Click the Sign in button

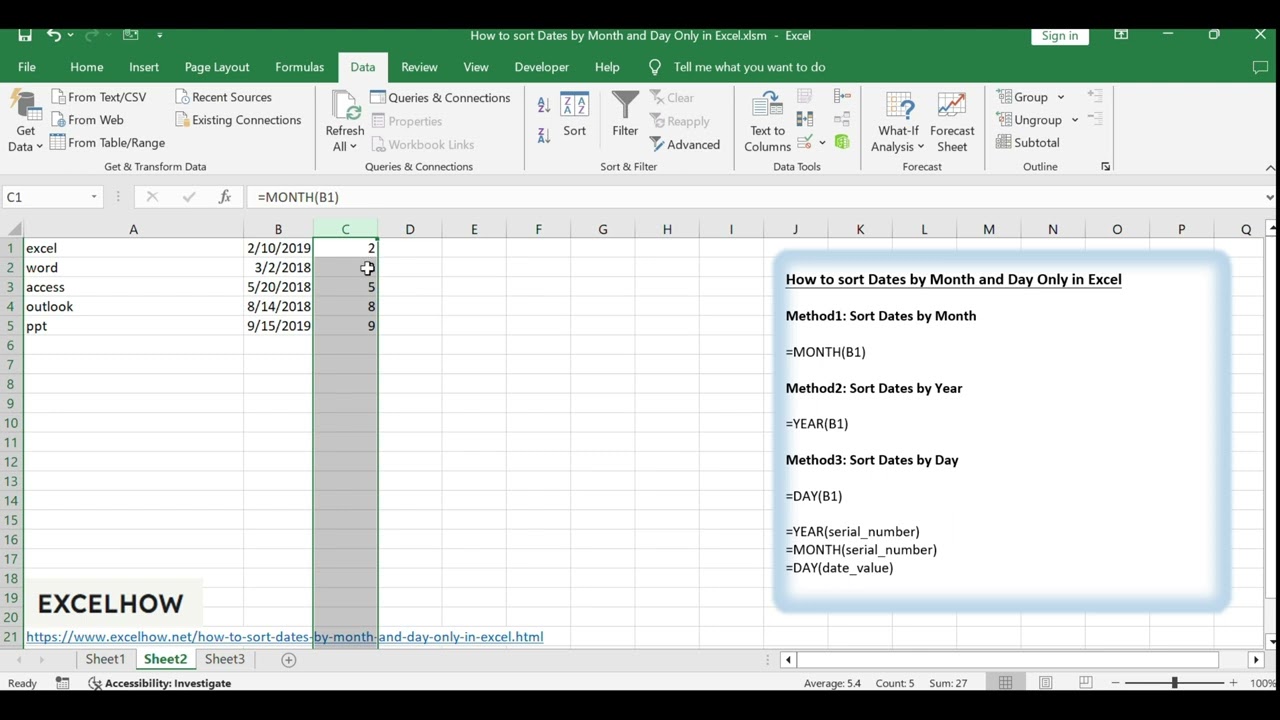[x=1060, y=35]
